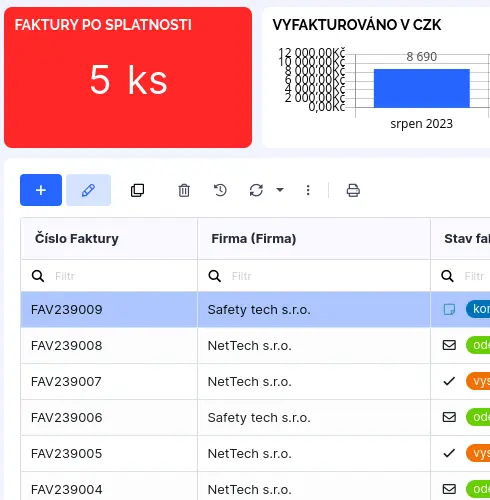This screenshot has width=490, height=500.
Task: Click the red Faktury po splatnosti tile
Action: (128, 78)
